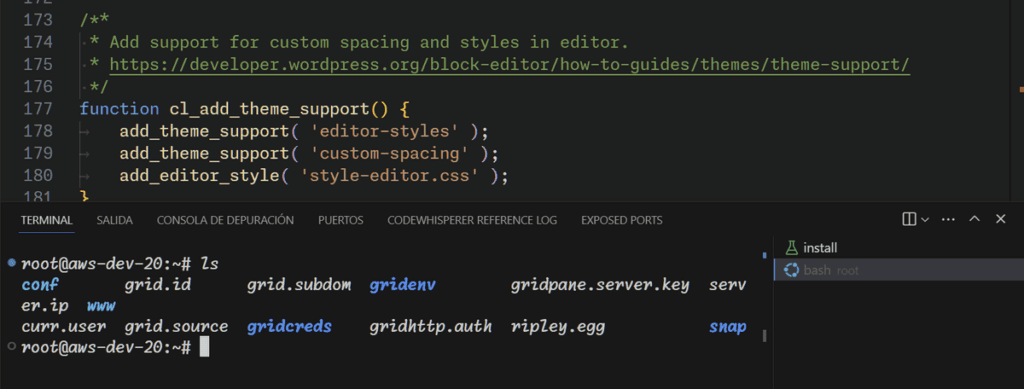Open the CODEWHISPERER REFERENCE LOG tab
The height and width of the screenshot is (389, 1024).
tap(472, 221)
